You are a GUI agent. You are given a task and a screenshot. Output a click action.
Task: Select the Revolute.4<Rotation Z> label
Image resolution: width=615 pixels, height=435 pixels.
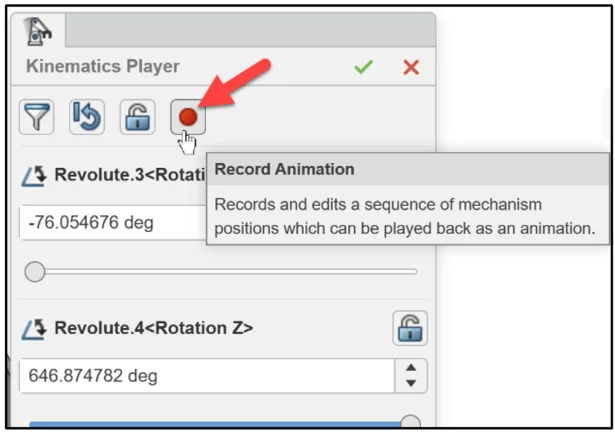point(153,327)
